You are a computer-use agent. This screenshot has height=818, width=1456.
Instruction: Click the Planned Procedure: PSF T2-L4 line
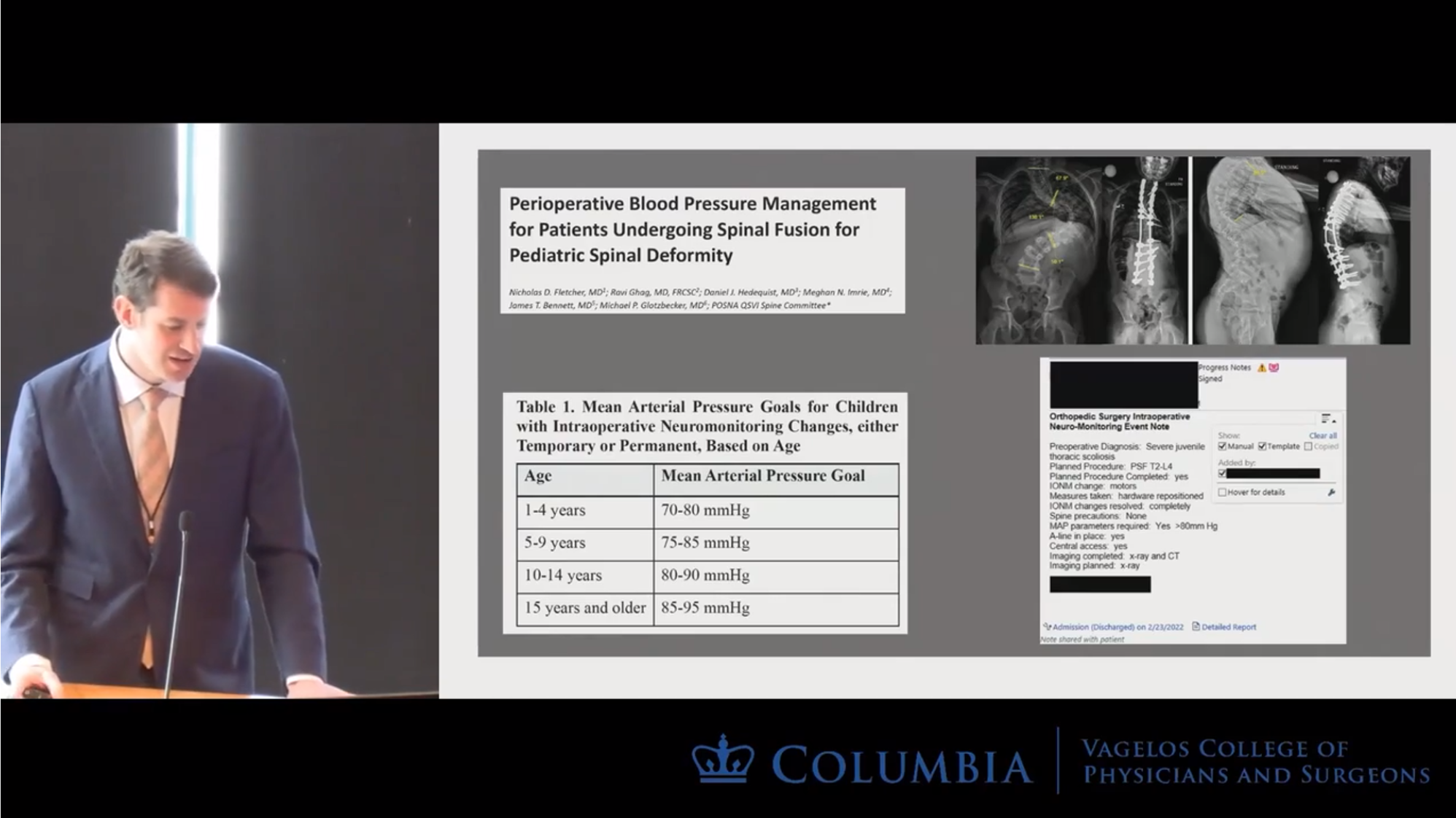coord(1111,467)
